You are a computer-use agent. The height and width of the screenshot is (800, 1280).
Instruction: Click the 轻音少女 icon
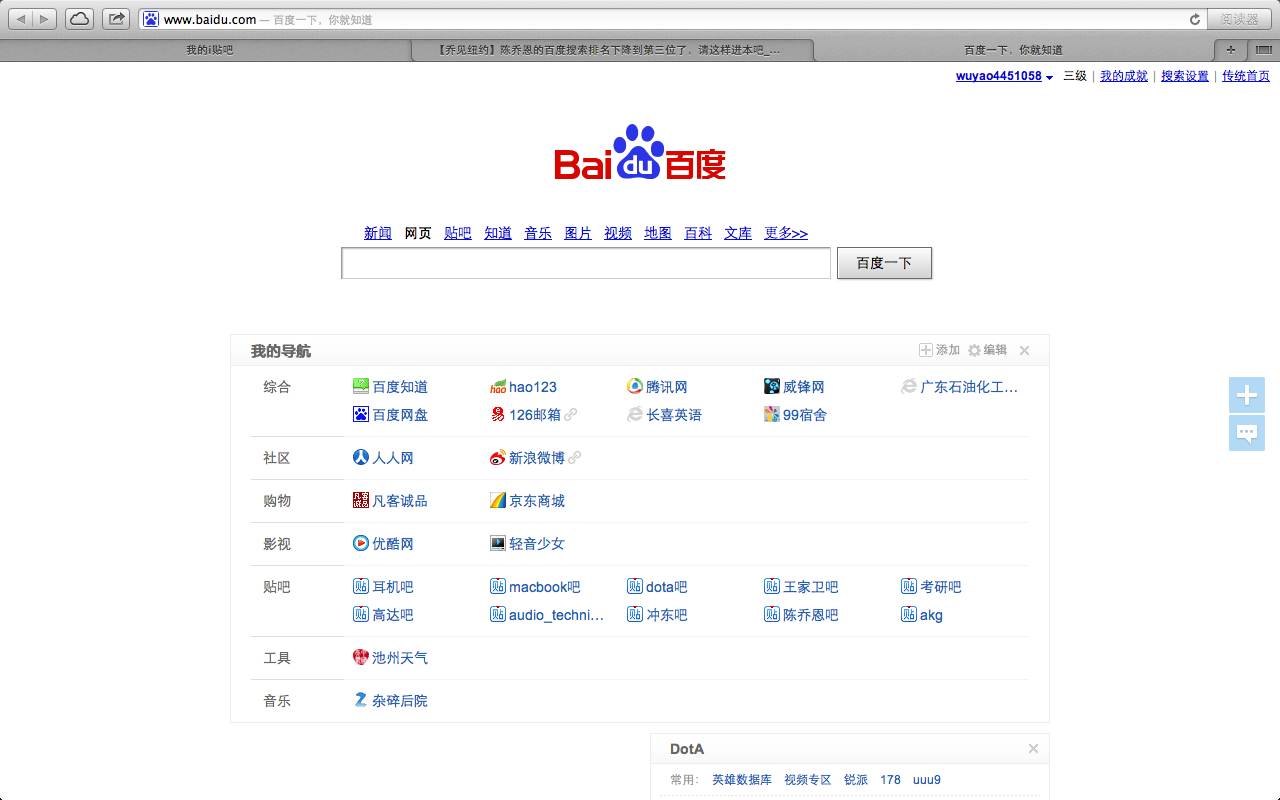point(498,543)
